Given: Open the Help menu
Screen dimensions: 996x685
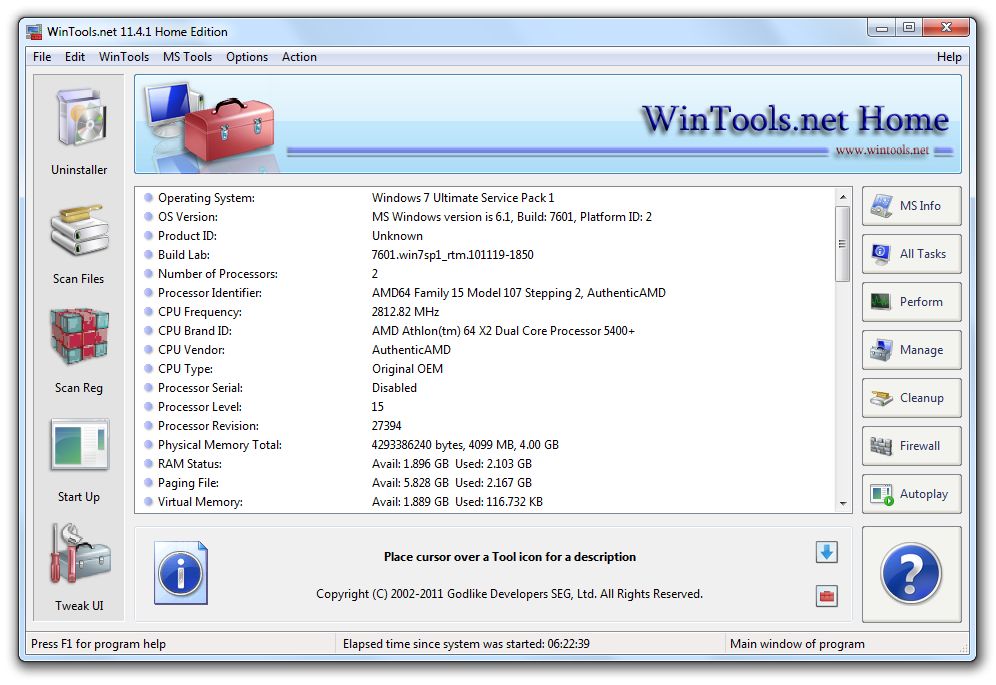Looking at the screenshot, I should [949, 57].
